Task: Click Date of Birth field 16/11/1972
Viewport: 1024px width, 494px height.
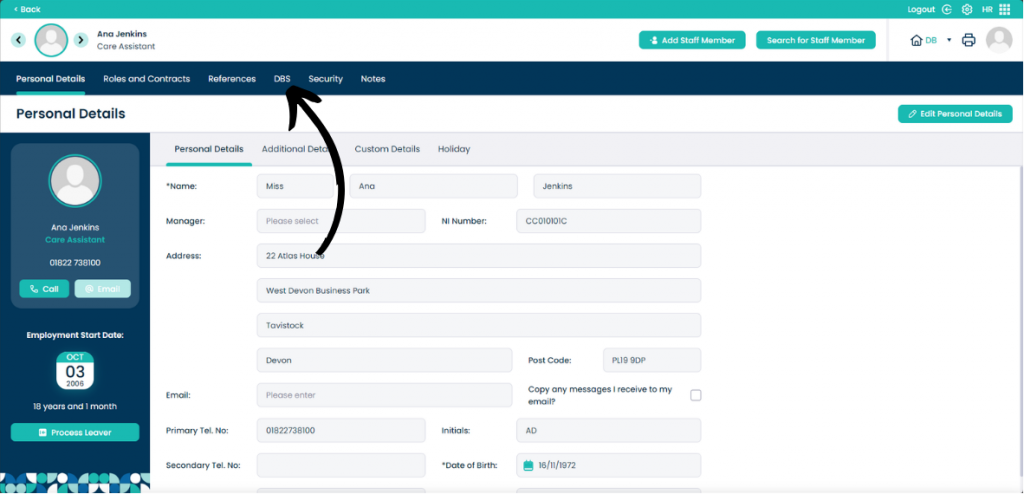Action: coord(609,465)
